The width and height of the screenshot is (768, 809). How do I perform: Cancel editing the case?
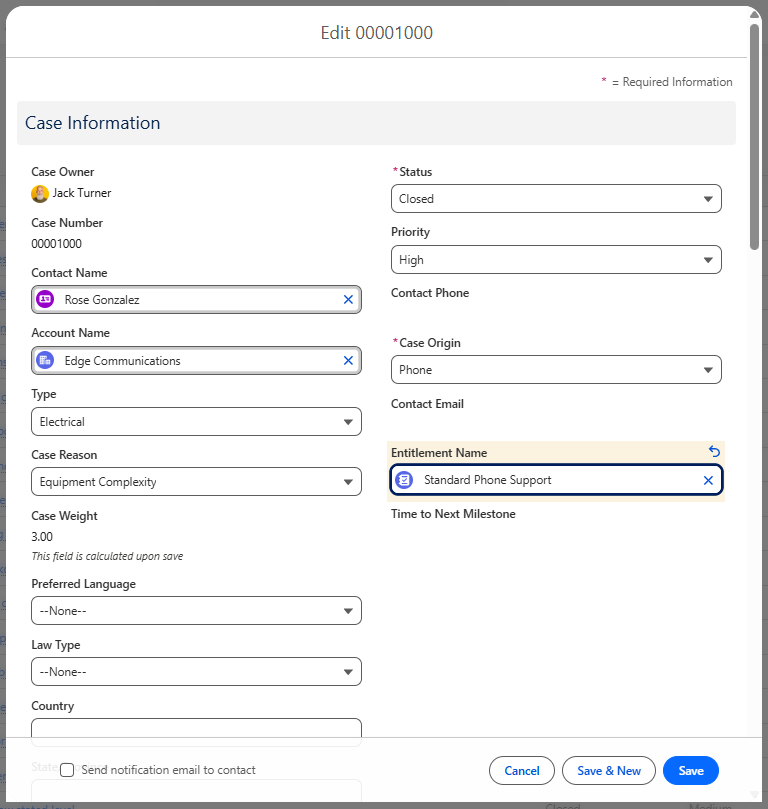click(521, 771)
